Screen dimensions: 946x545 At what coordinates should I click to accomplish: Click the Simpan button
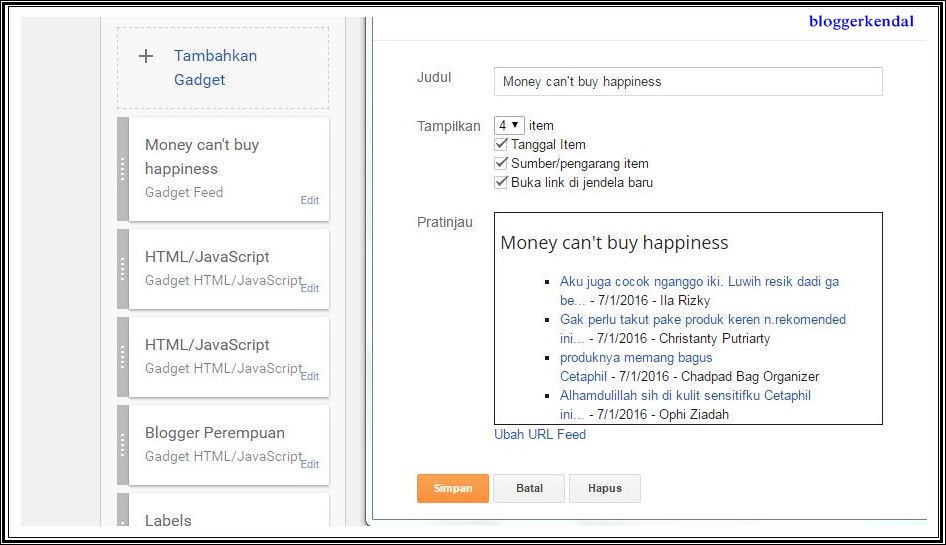452,488
